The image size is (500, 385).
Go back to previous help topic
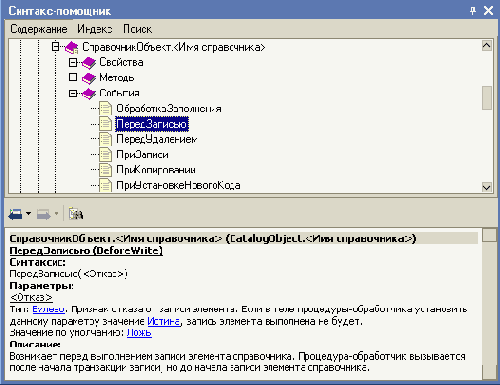pyautogui.click(x=15, y=214)
